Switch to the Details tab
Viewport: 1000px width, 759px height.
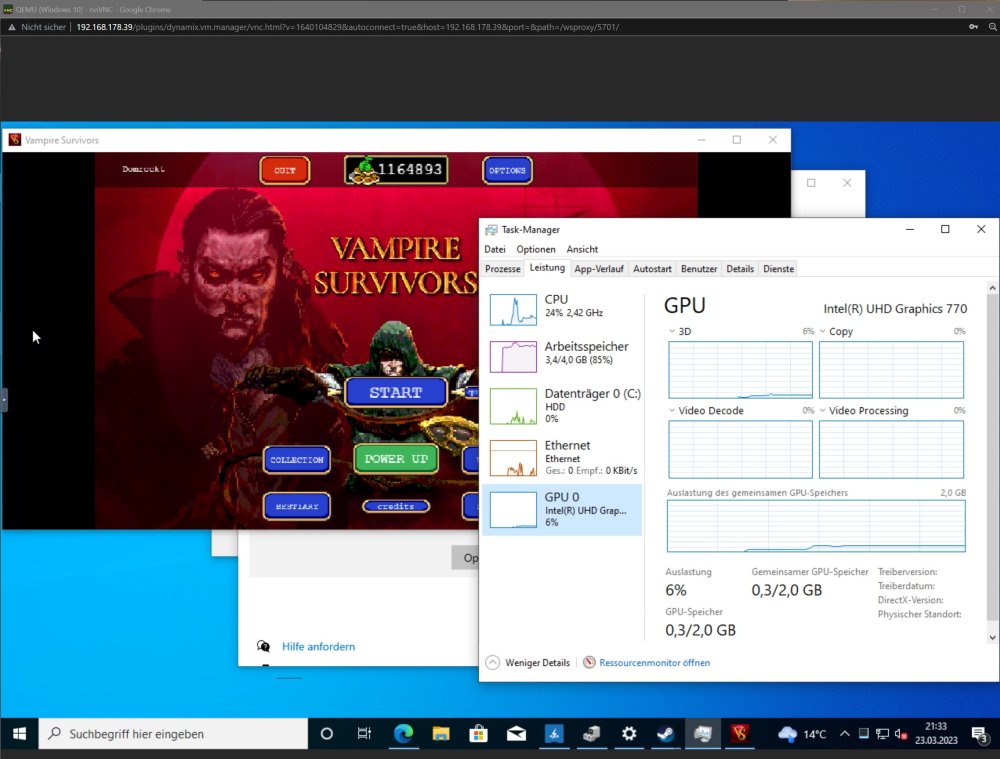(740, 269)
